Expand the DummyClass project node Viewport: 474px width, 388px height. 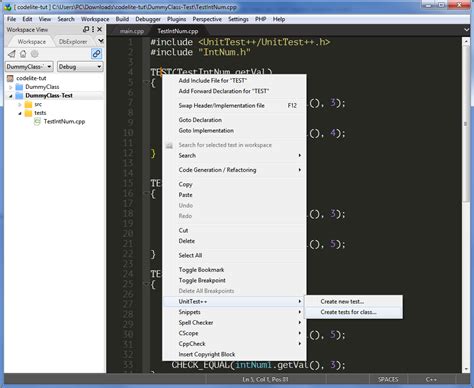coord(10,87)
